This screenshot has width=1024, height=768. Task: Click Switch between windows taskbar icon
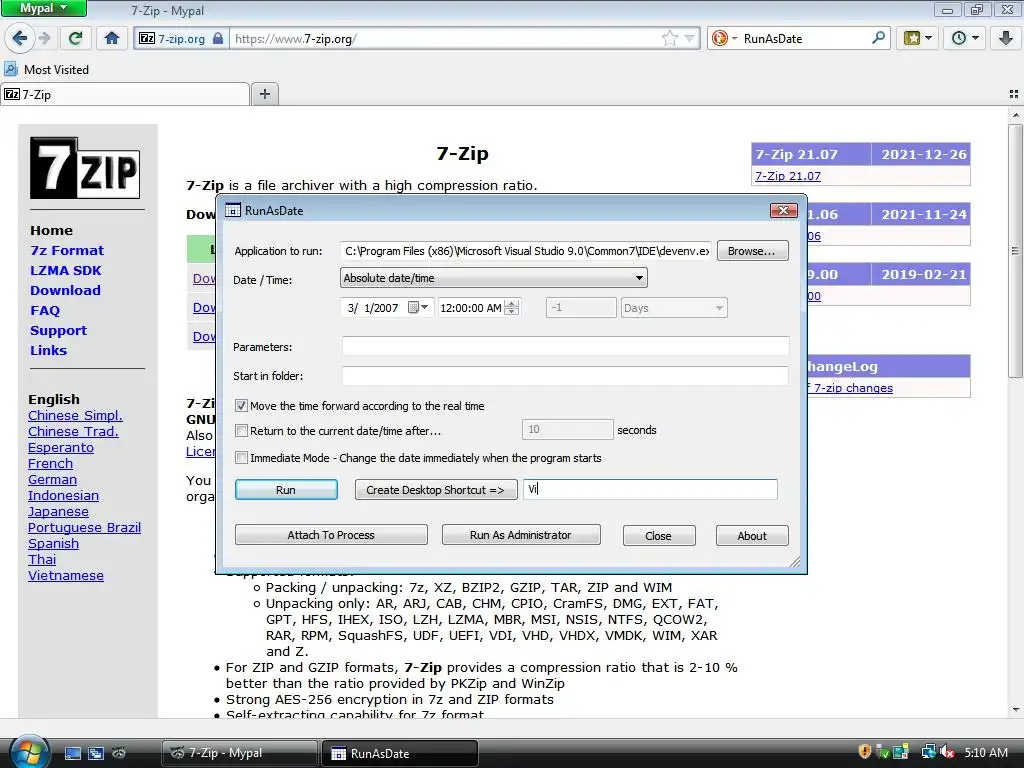pyautogui.click(x=96, y=753)
